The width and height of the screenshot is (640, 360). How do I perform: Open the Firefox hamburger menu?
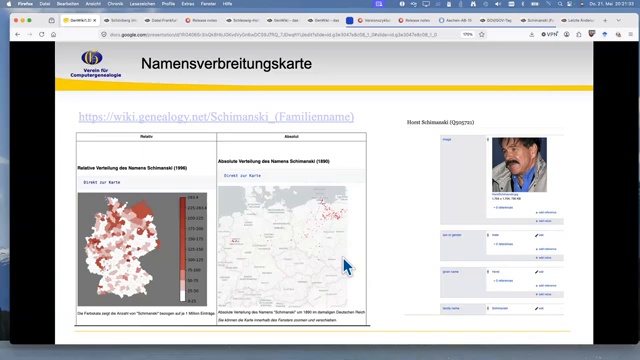(x=631, y=35)
